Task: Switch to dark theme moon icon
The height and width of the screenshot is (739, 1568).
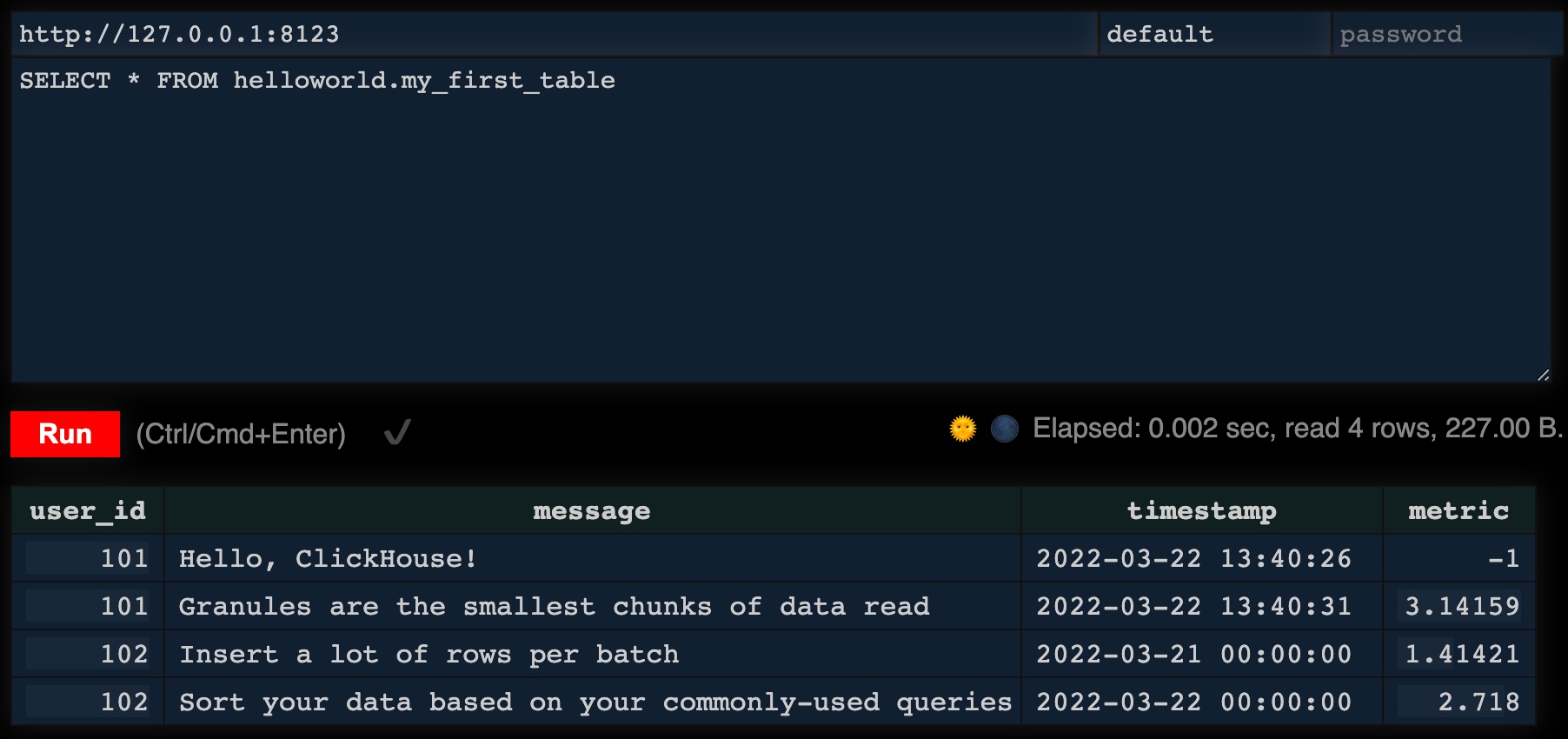Action: click(1004, 429)
